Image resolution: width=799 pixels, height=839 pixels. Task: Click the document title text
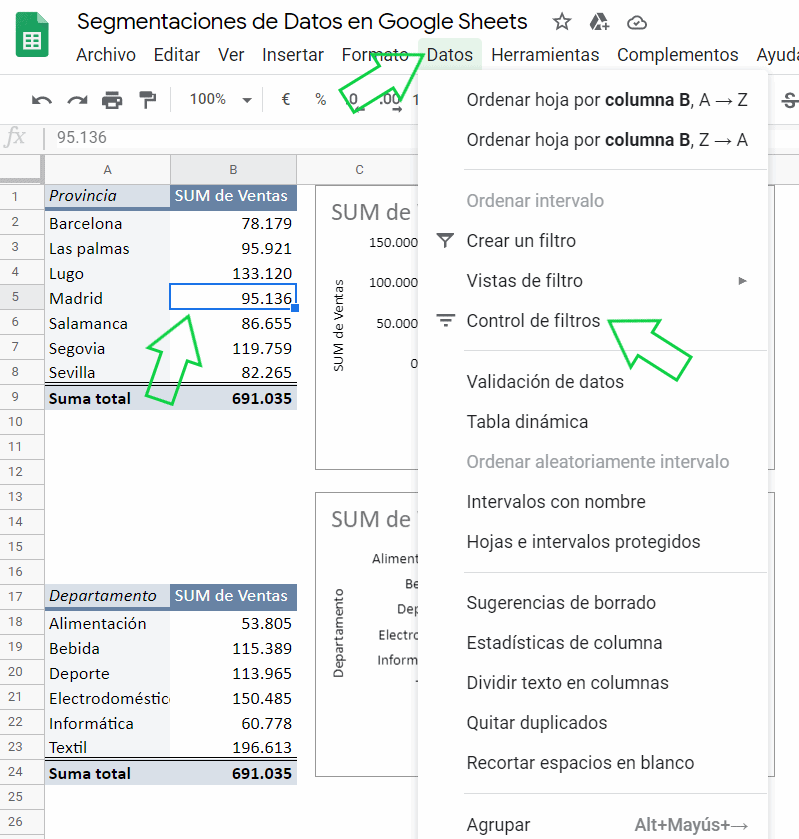click(x=302, y=21)
